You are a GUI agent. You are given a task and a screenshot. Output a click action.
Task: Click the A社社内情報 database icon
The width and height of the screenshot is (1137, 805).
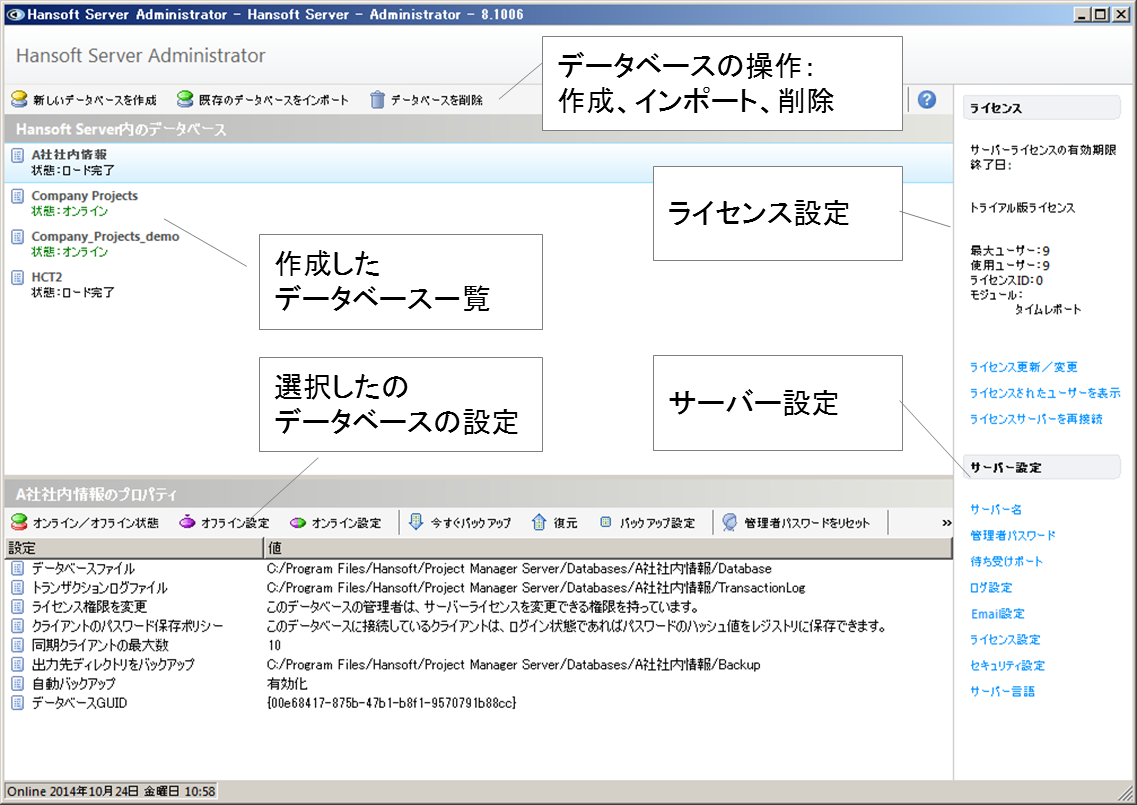pos(18,154)
